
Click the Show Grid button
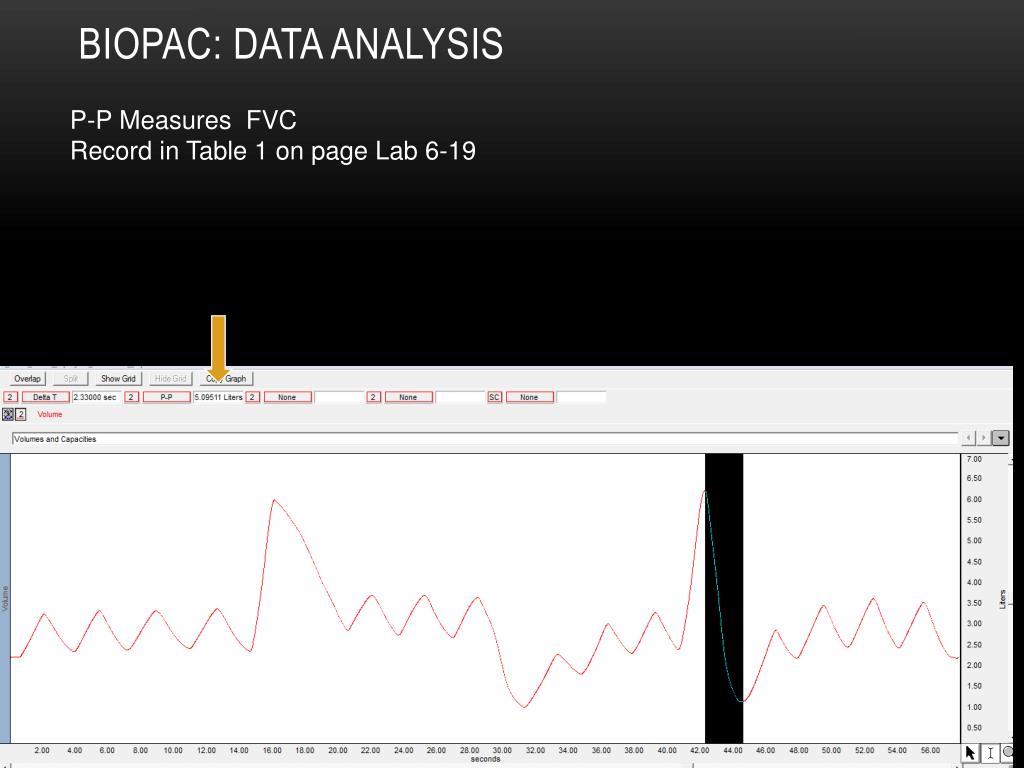(118, 379)
